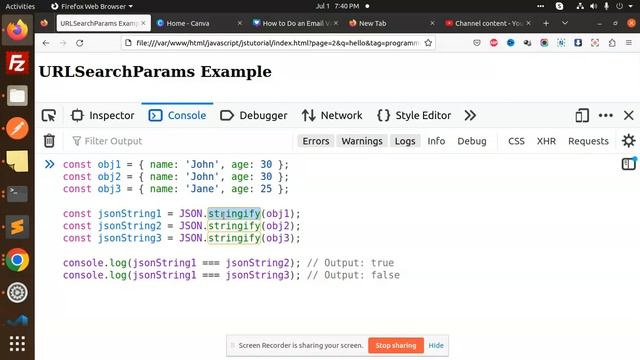Toggle the Warnings filter
The height and width of the screenshot is (360, 640).
point(362,141)
